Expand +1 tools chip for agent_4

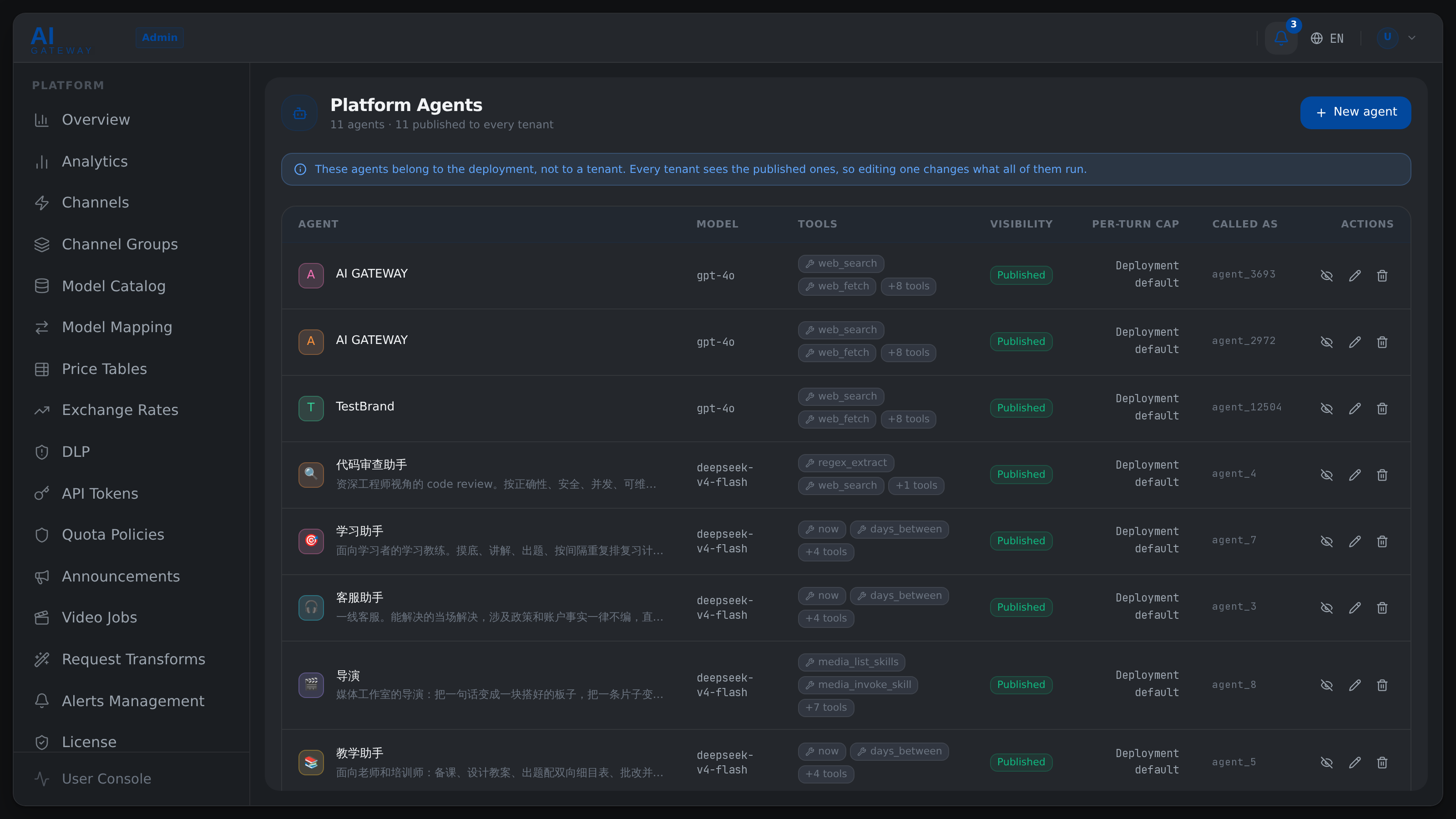coord(916,485)
